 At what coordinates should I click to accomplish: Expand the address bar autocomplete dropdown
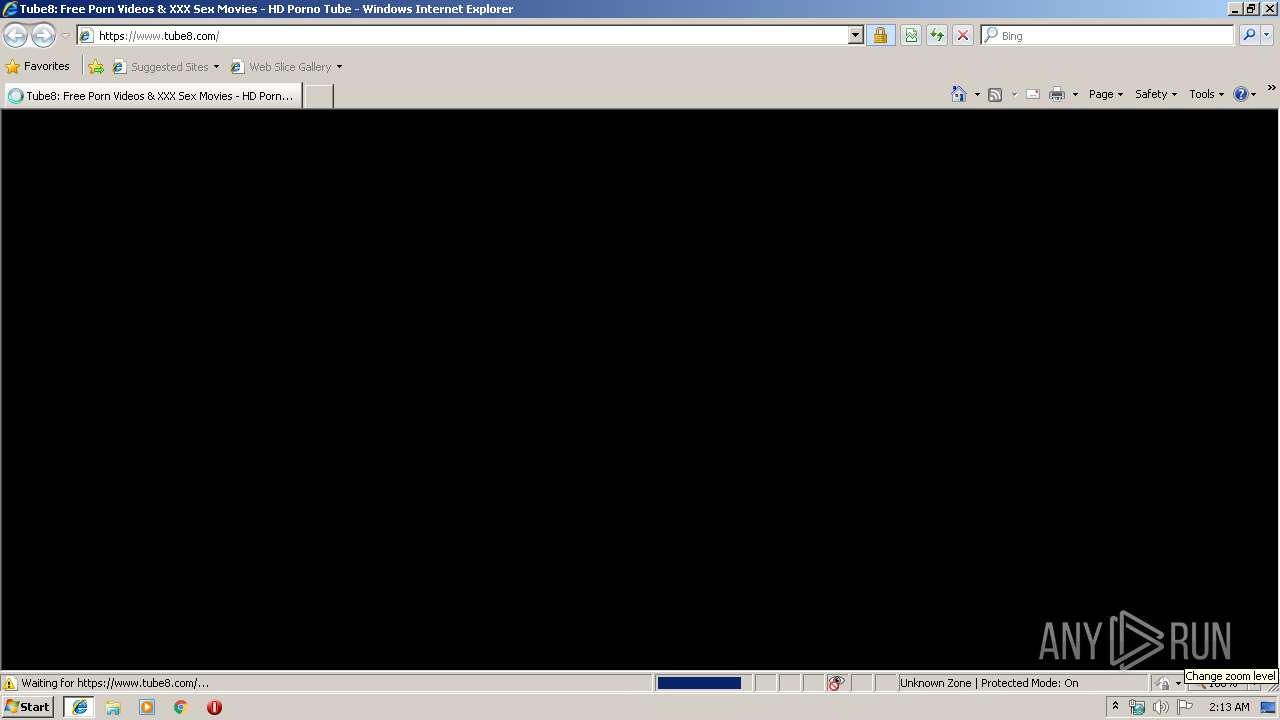click(x=856, y=35)
